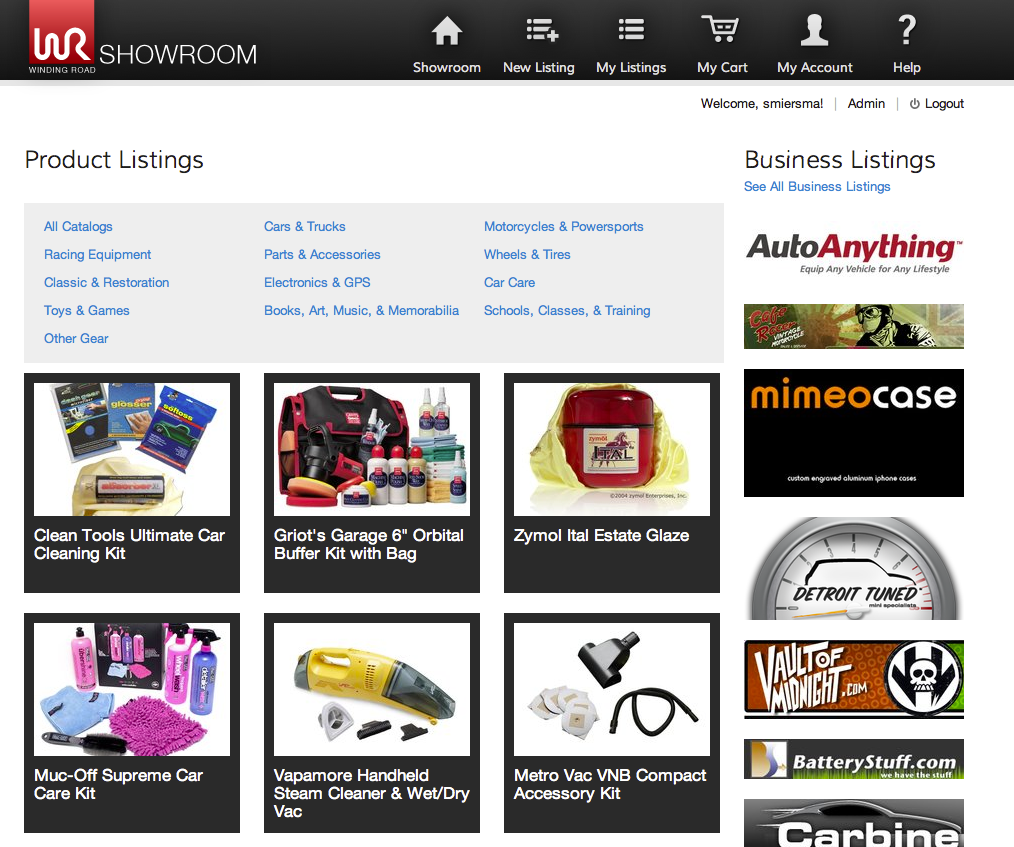
Task: Click the Logout power icon
Action: click(x=914, y=104)
